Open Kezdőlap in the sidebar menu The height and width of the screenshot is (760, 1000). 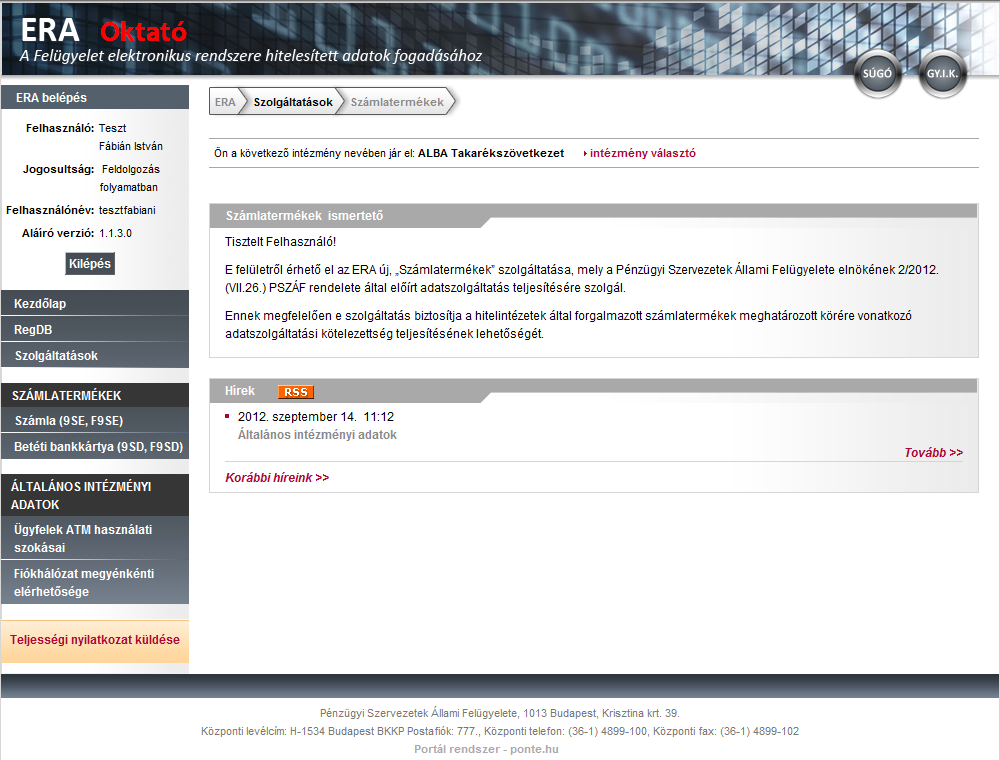pyautogui.click(x=95, y=303)
